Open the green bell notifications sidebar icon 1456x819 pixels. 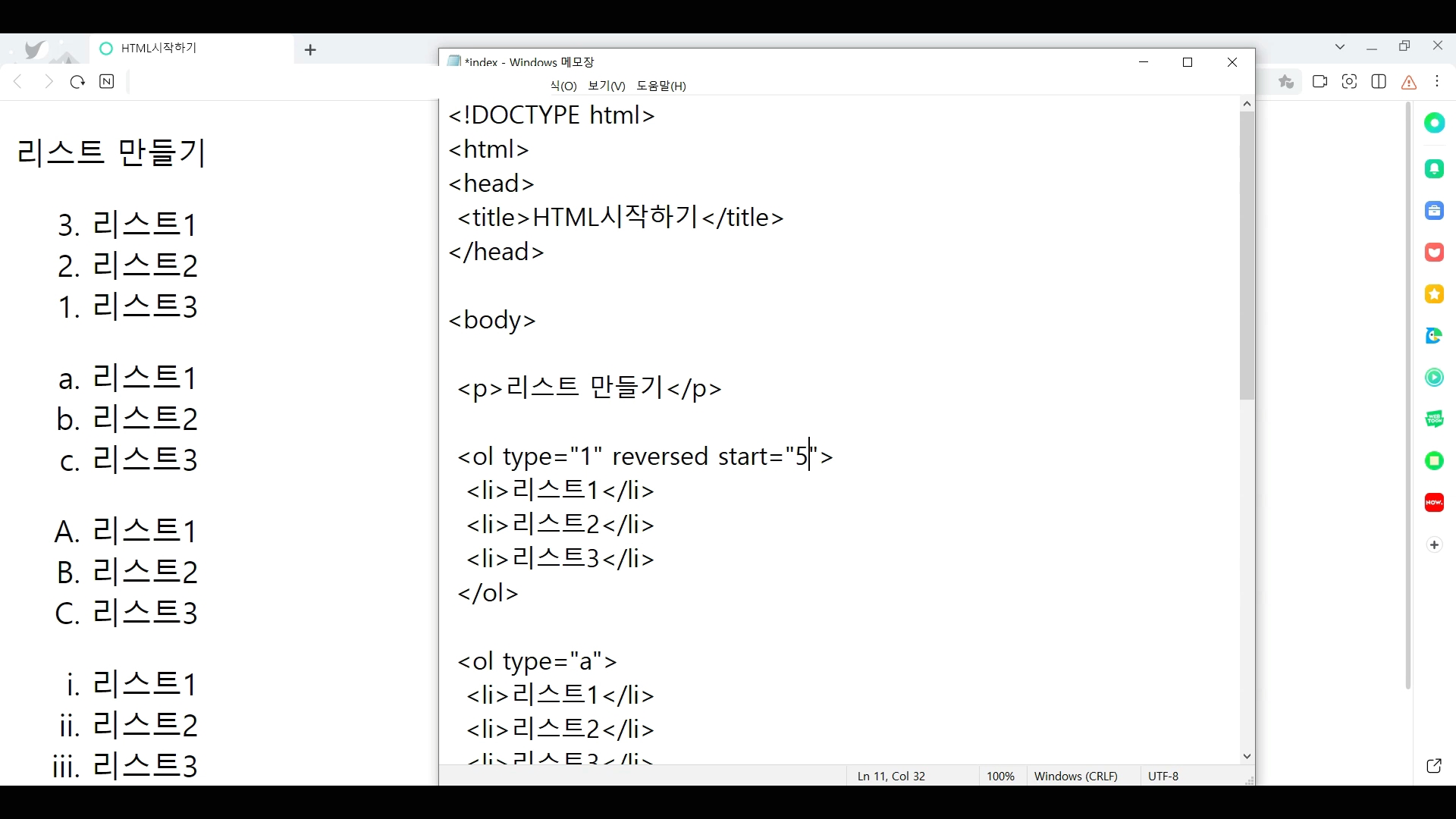pyautogui.click(x=1434, y=168)
